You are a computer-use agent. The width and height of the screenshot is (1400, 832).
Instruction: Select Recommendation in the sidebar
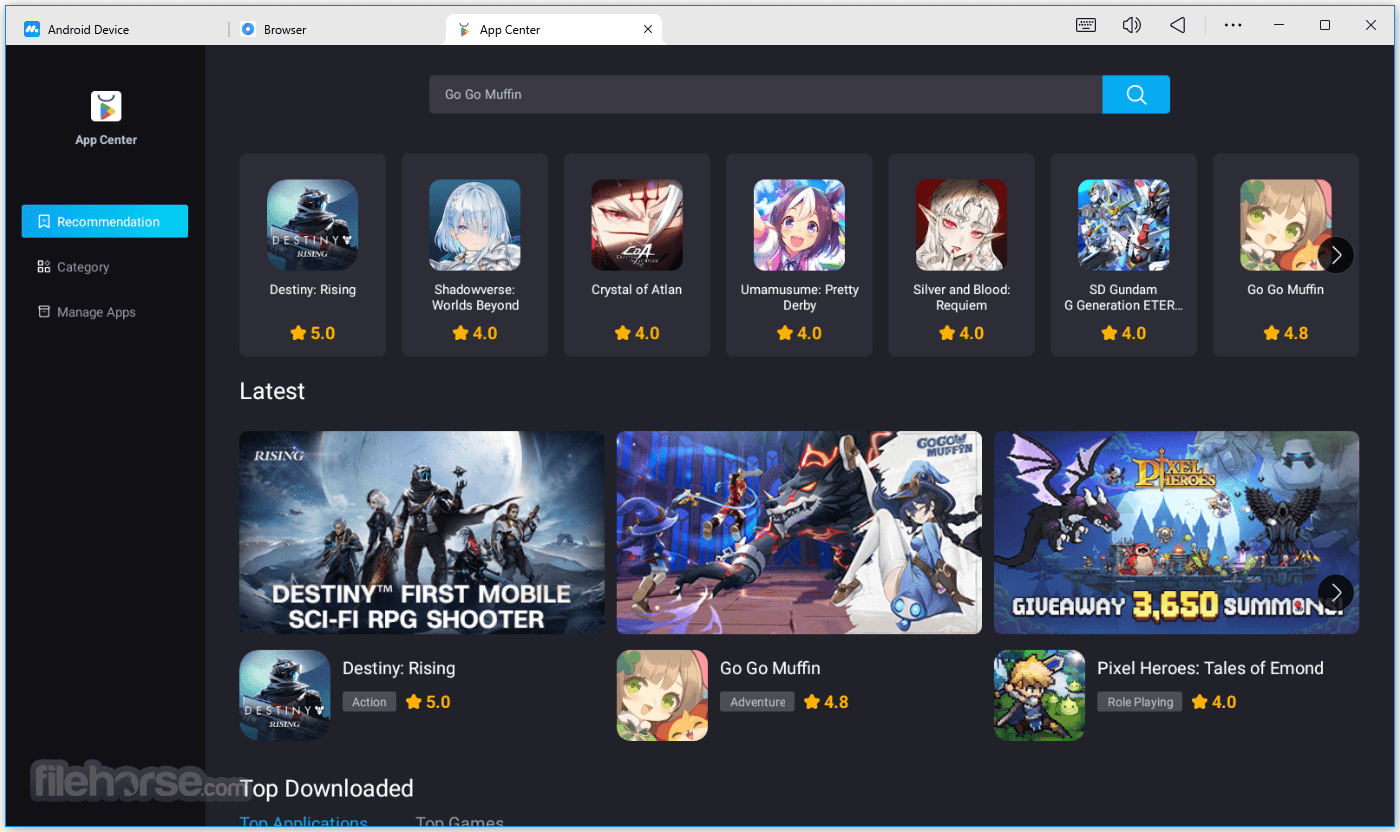[x=105, y=222]
